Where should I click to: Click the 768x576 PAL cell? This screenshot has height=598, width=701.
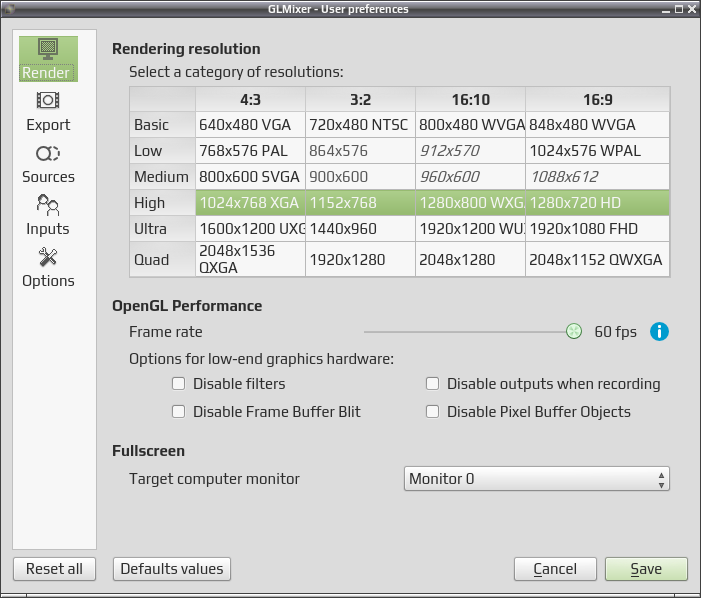(250, 151)
